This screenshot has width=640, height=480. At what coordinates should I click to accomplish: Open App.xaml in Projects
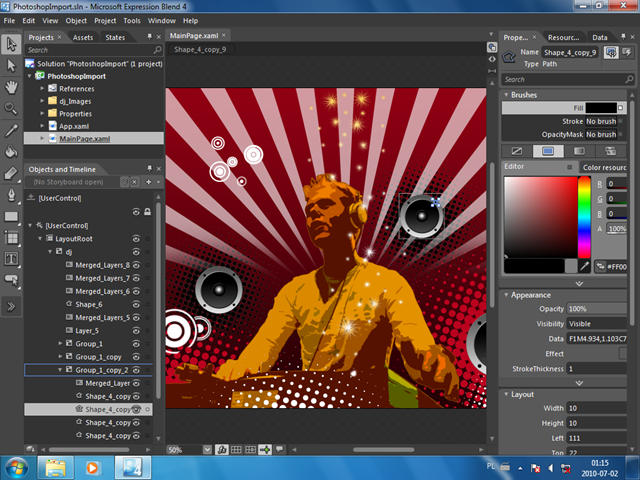tap(74, 126)
